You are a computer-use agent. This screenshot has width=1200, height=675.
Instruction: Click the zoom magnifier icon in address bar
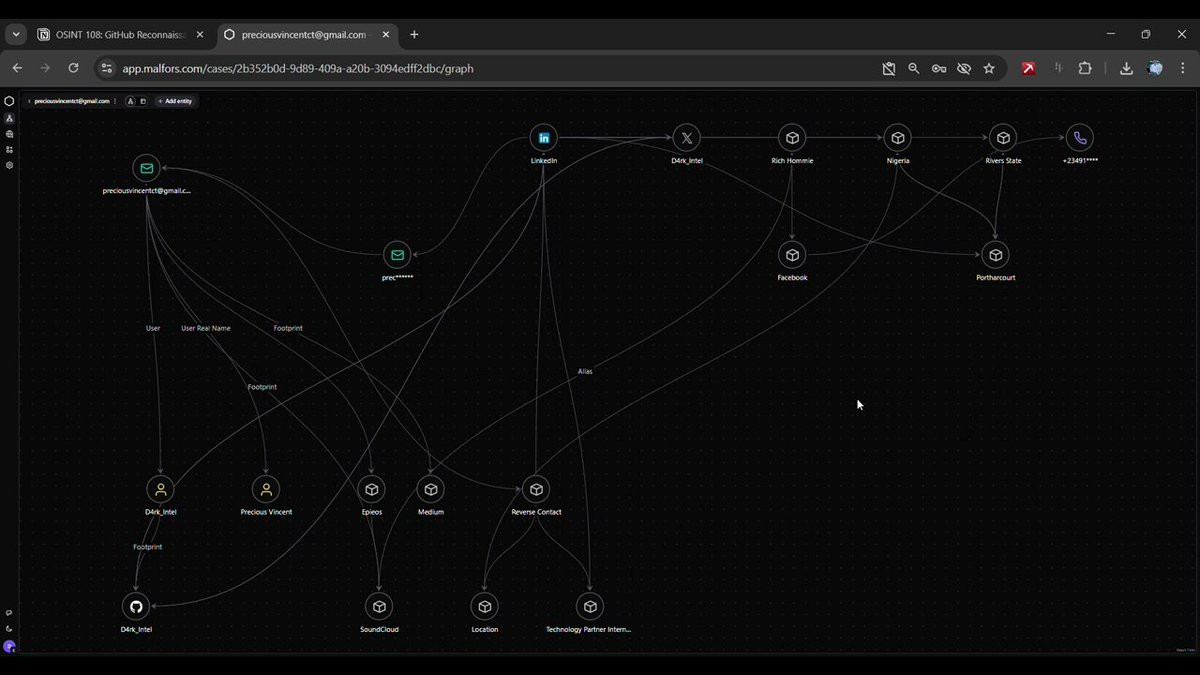(x=914, y=68)
